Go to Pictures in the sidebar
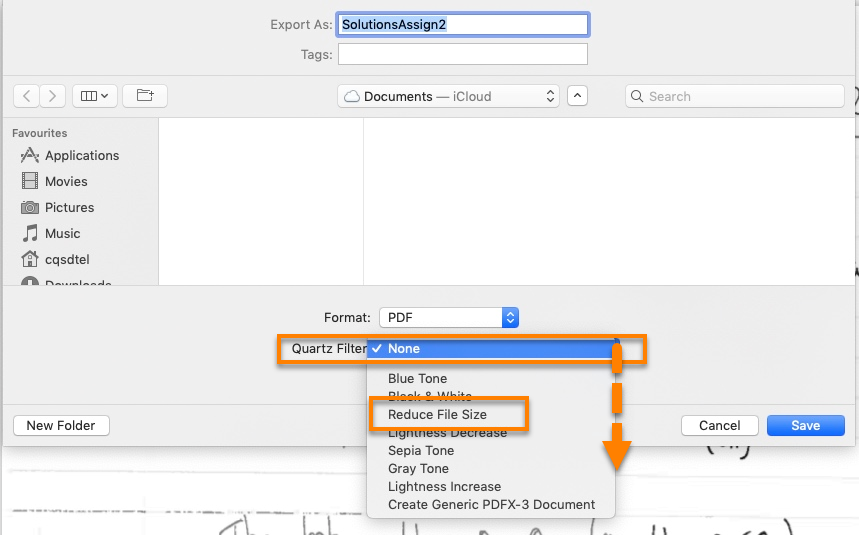The image size is (859, 535). click(x=69, y=207)
